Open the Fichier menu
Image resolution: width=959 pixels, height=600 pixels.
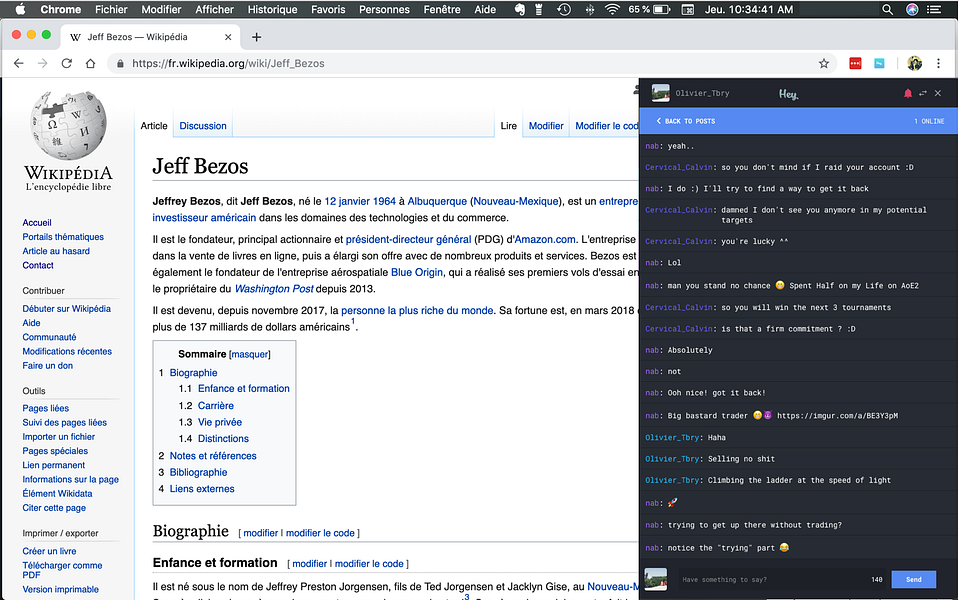(x=111, y=9)
